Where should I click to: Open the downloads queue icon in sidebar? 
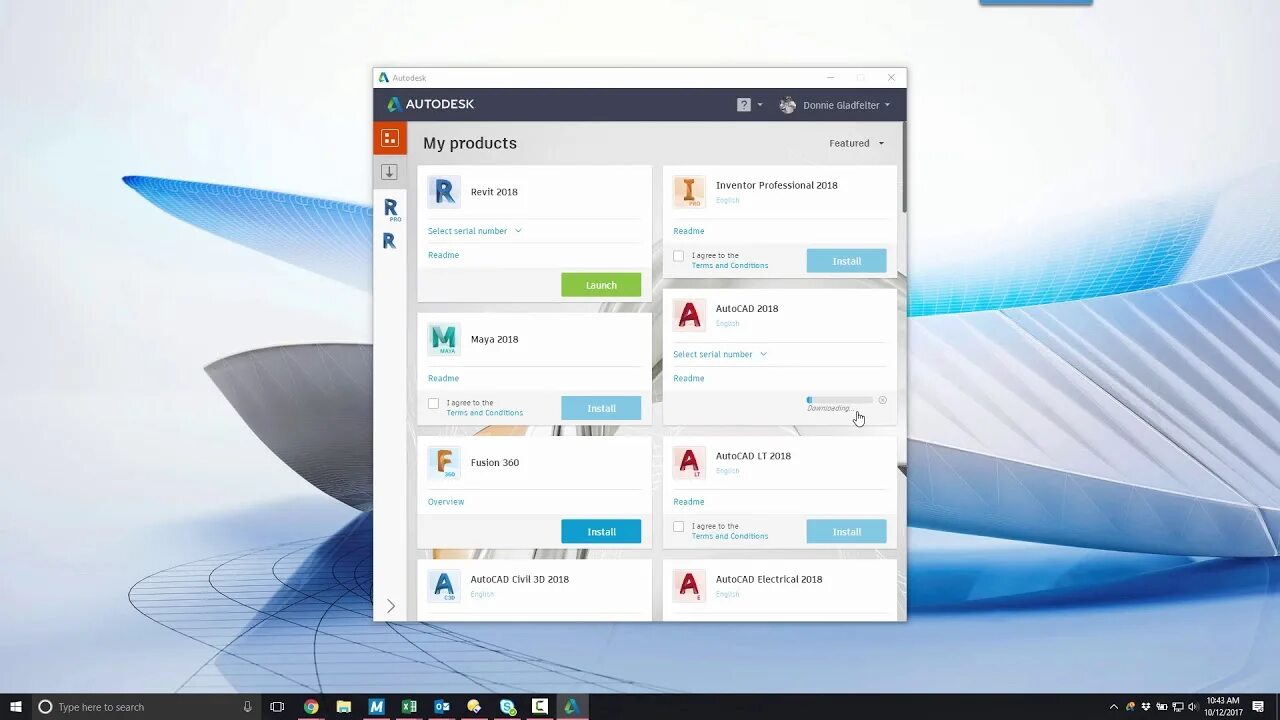[390, 172]
